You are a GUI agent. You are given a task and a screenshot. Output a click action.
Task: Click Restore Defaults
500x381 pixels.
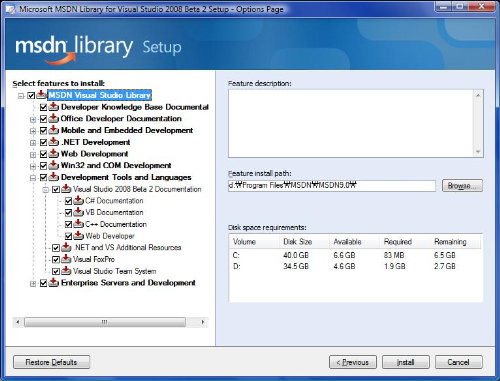pyautogui.click(x=51, y=362)
